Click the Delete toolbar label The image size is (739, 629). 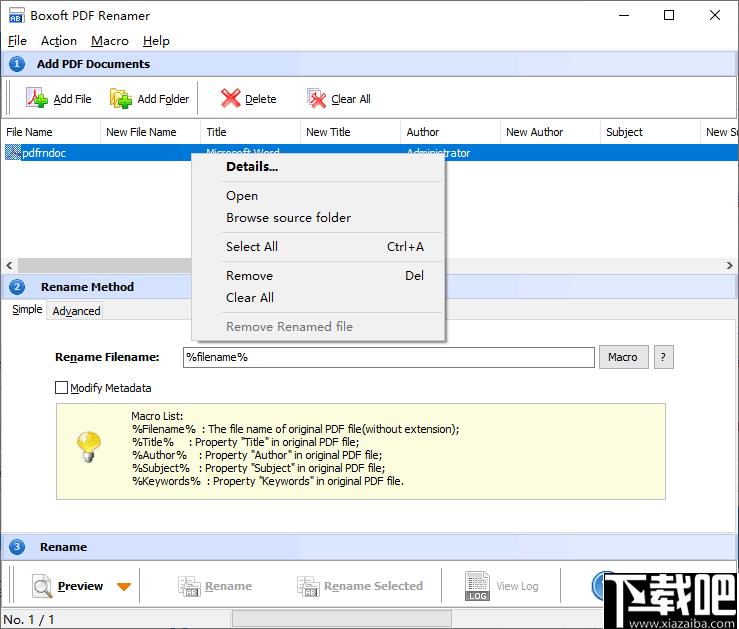[x=261, y=99]
